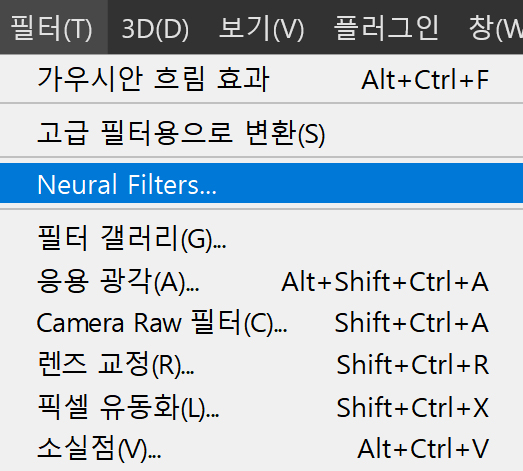Open 필터 갤러리(G)...
The height and width of the screenshot is (471, 523).
pos(262,238)
